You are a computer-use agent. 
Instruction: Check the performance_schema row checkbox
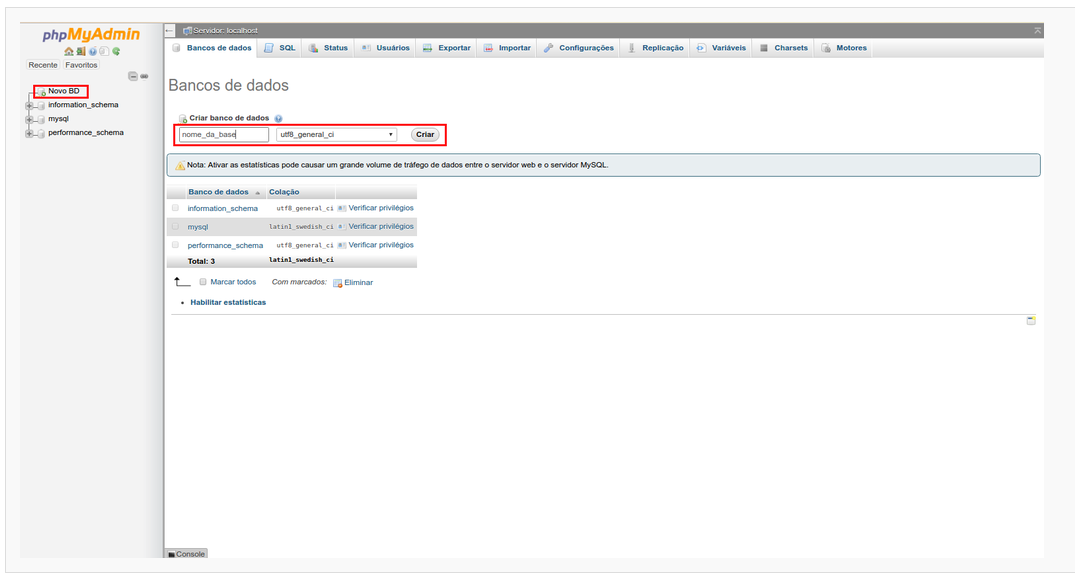coord(176,245)
